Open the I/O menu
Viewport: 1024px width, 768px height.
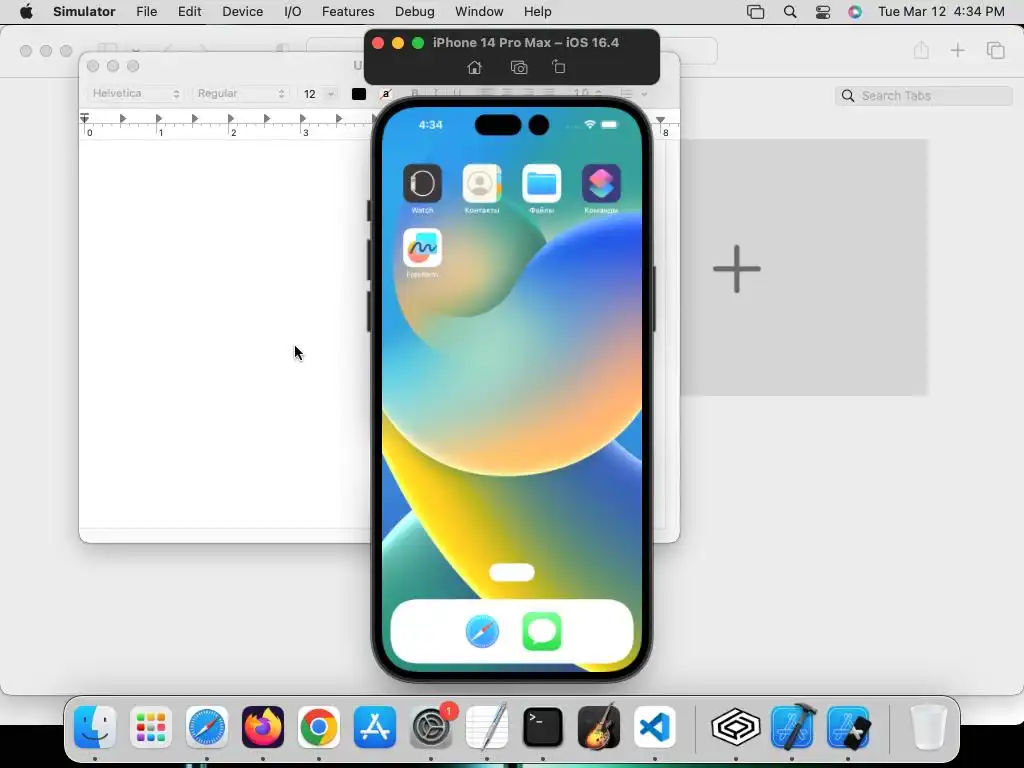coord(293,12)
